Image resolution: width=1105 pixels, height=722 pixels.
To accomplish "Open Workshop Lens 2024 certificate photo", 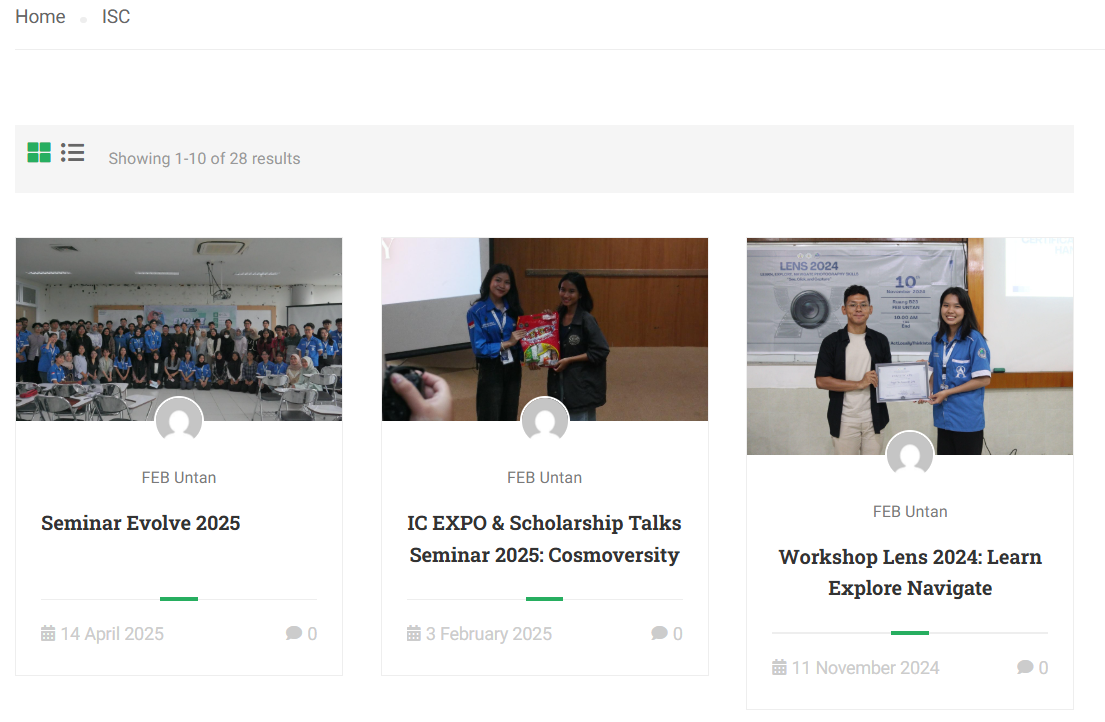I will (x=910, y=346).
